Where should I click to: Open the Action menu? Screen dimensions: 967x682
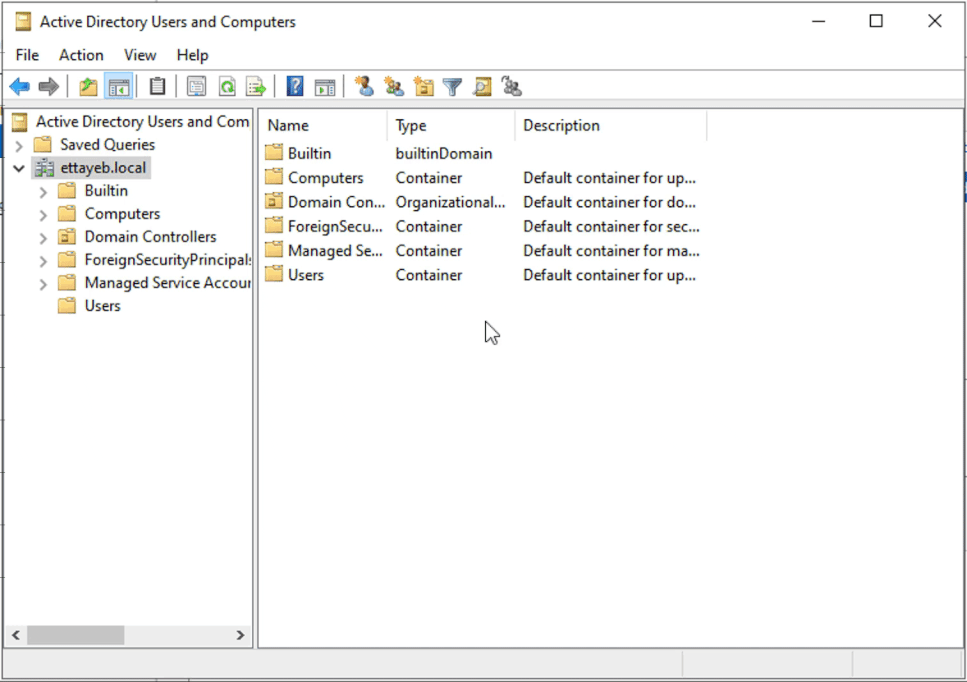coord(81,55)
